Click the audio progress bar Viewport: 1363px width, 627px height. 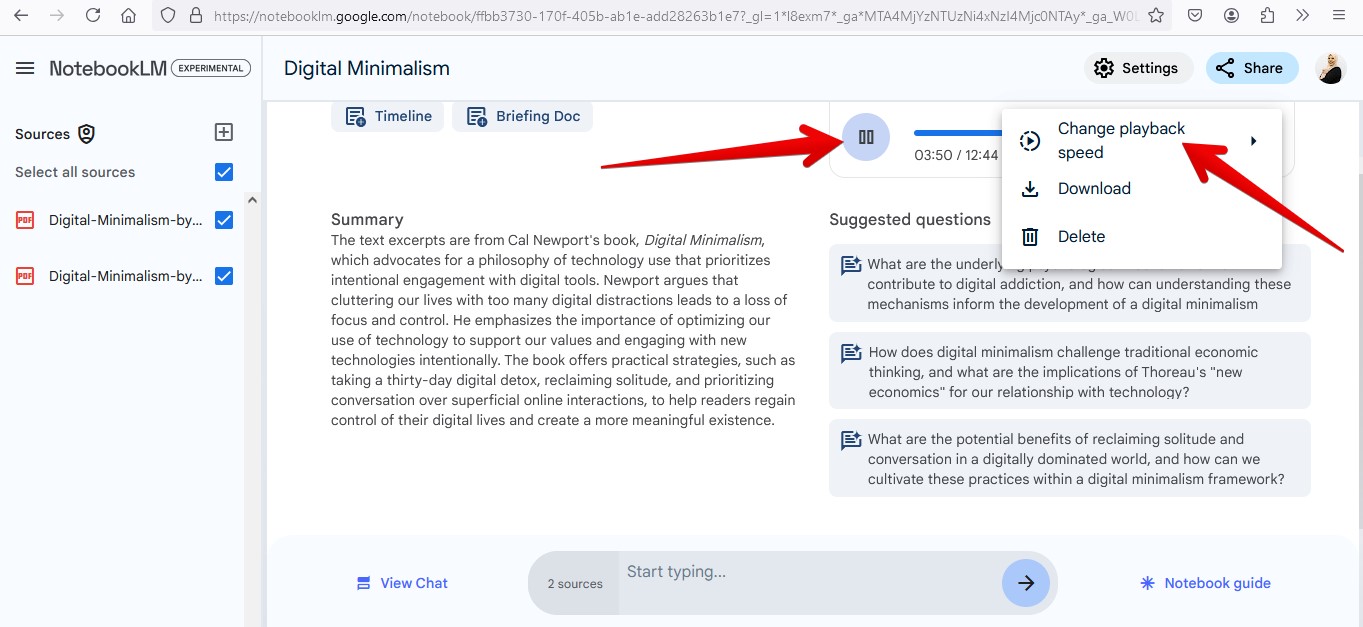pos(957,133)
